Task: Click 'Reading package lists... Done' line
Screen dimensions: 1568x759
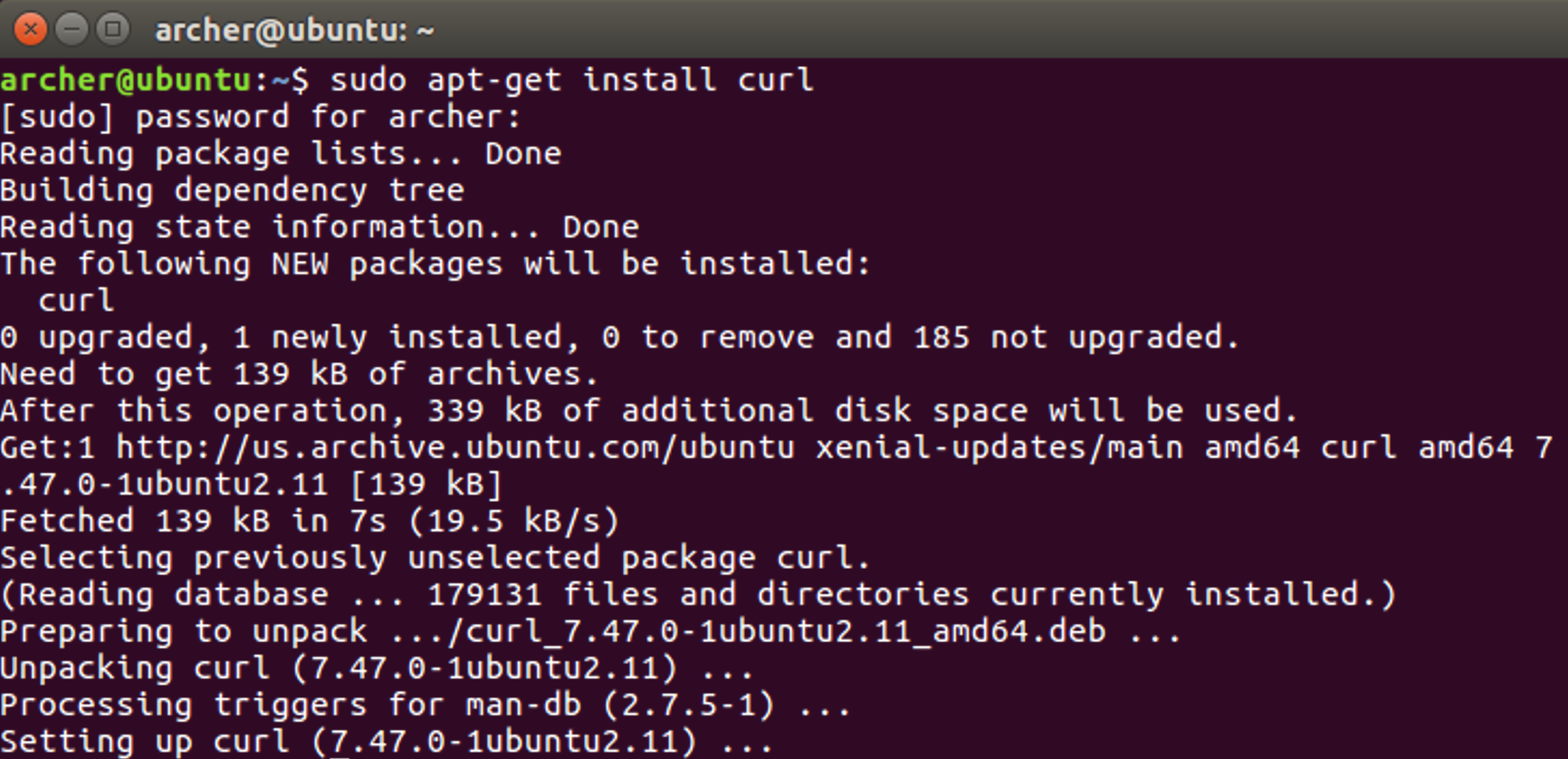Action: click(x=281, y=154)
